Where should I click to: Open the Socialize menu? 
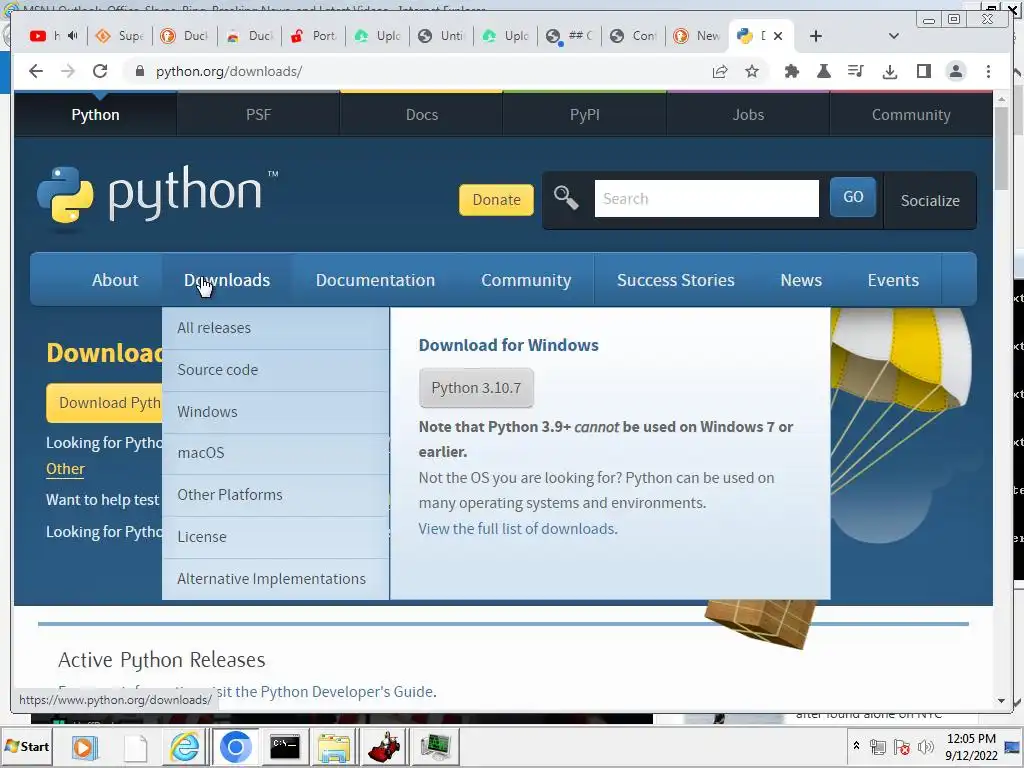pyautogui.click(x=930, y=200)
